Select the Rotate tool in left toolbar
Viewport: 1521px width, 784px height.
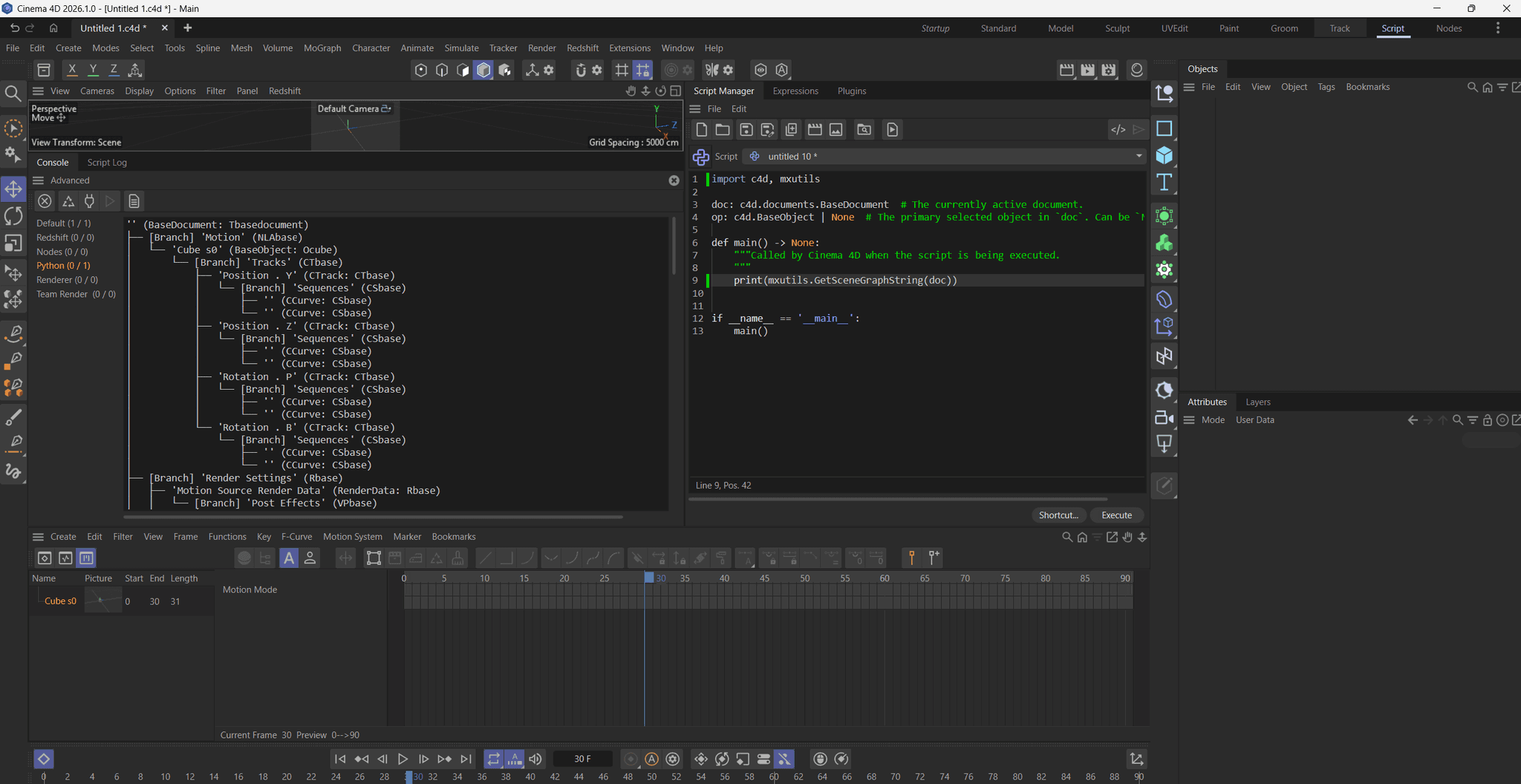pyautogui.click(x=13, y=216)
